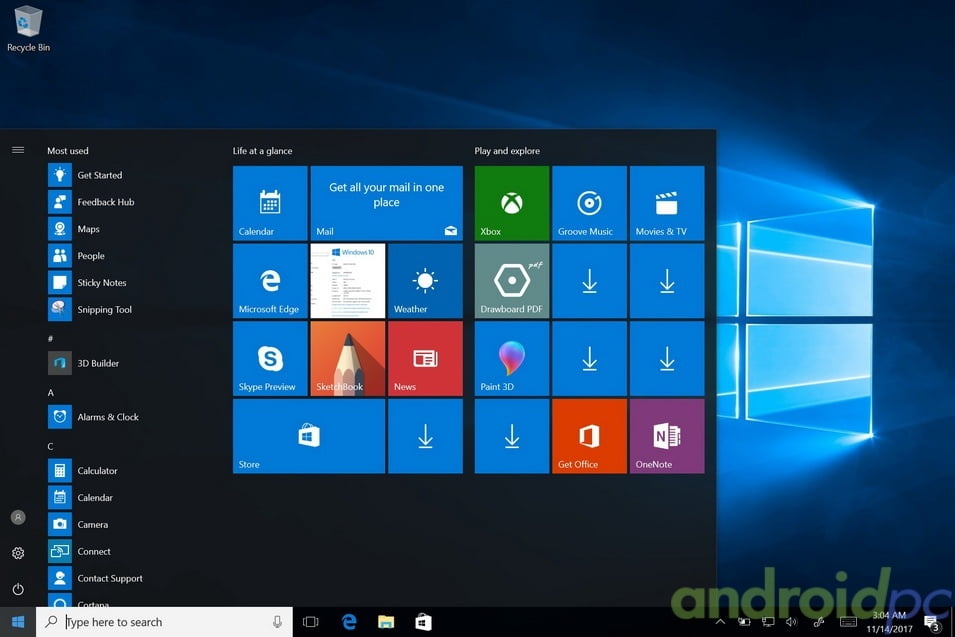Image resolution: width=955 pixels, height=637 pixels.
Task: Jump to letter A section header
Action: [51, 393]
